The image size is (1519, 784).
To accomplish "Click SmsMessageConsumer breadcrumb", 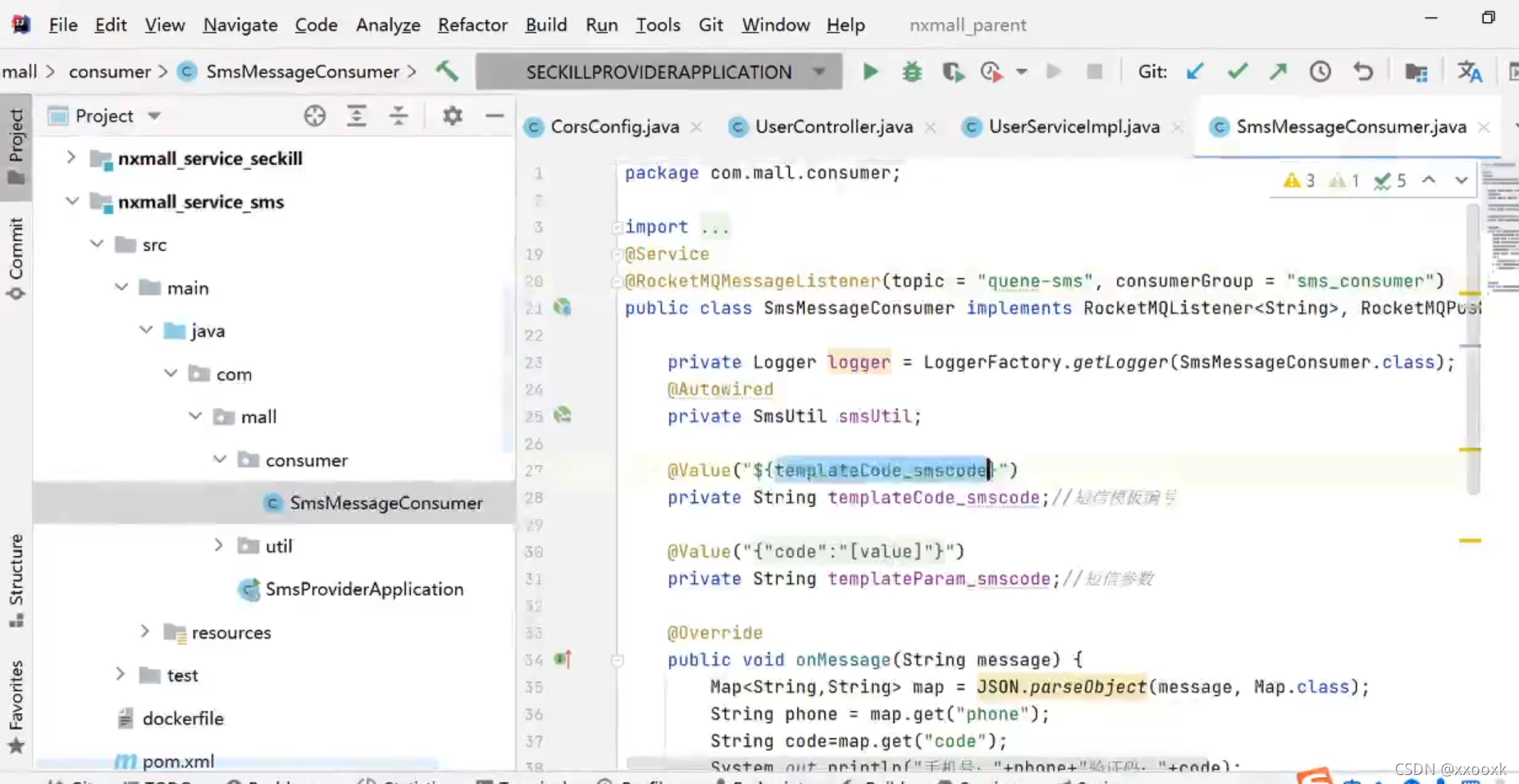I will point(303,71).
